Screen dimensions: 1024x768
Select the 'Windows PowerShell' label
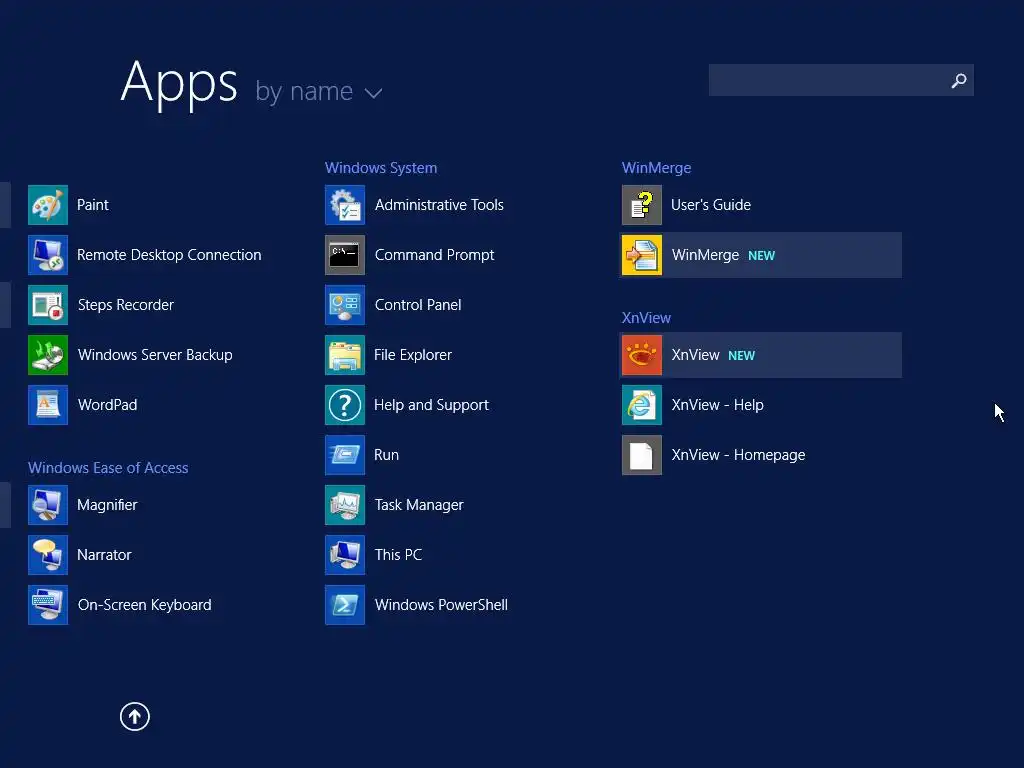pos(441,605)
